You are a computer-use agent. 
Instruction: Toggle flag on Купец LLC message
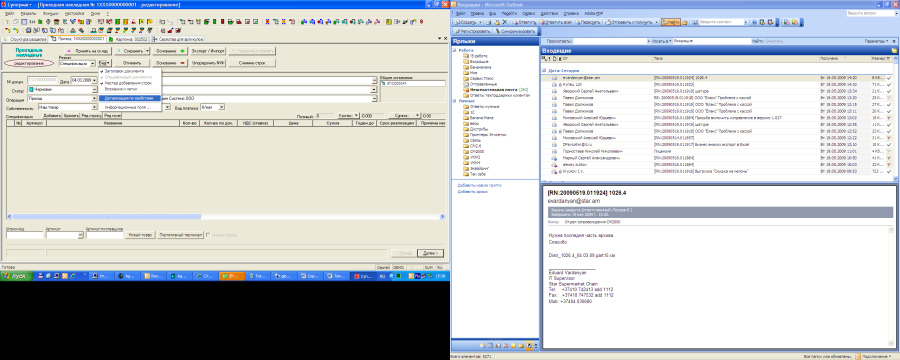click(x=889, y=84)
